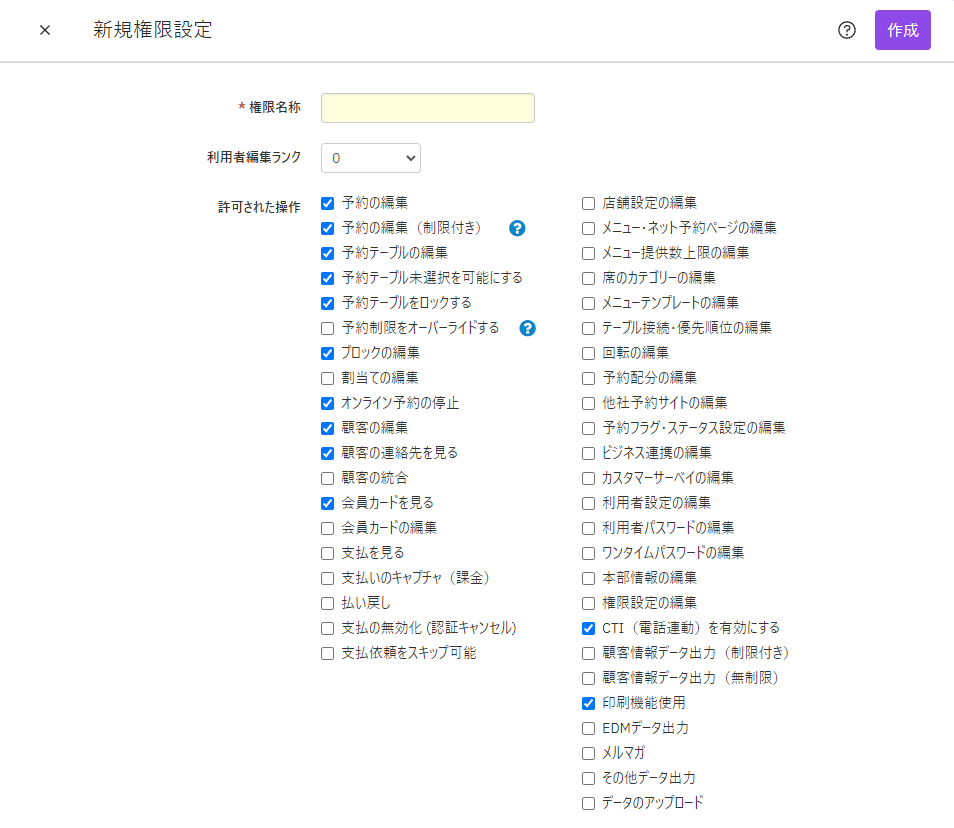Uncheck the 印刷機能使用 checkbox
This screenshot has height=828, width=954.
[588, 703]
